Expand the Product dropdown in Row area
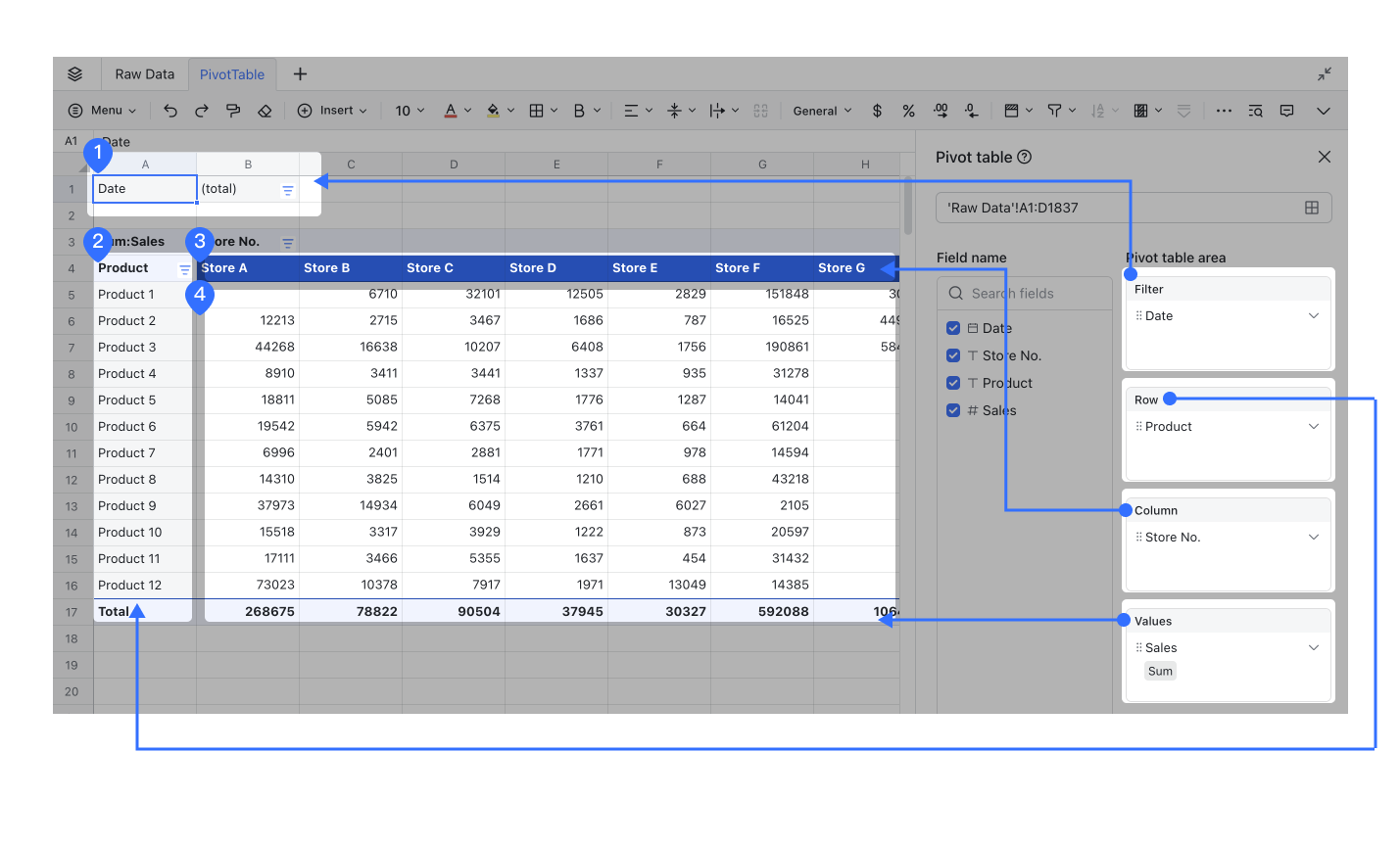Screen dimensions: 1400x847 click(1313, 426)
